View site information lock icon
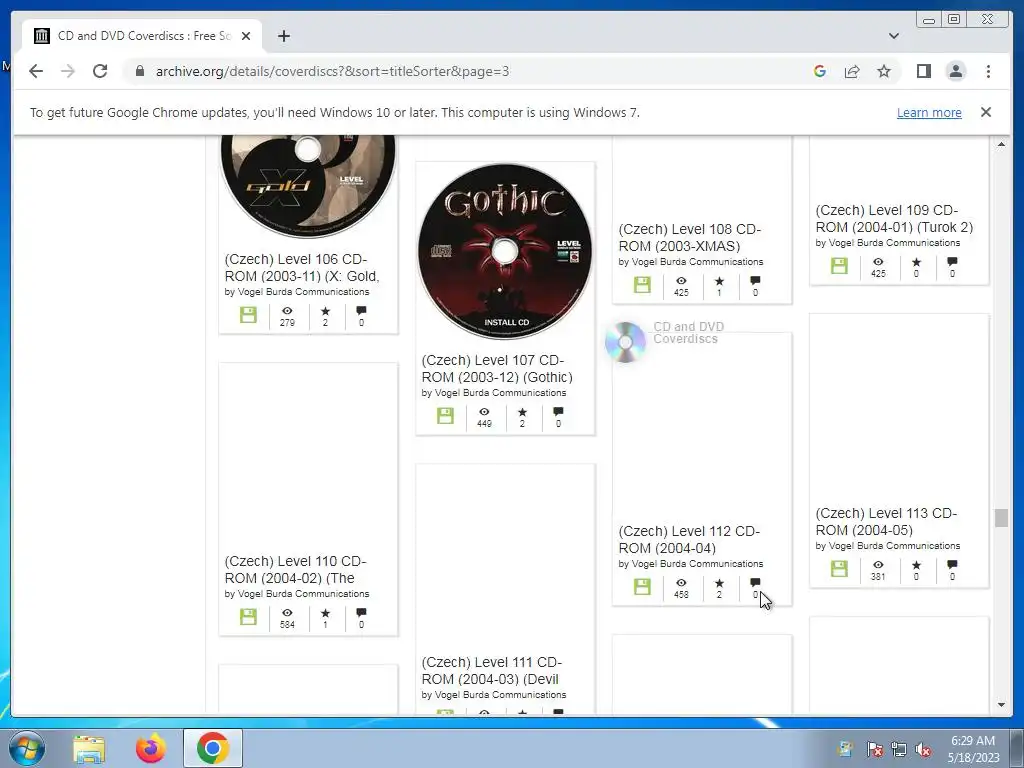 140,71
